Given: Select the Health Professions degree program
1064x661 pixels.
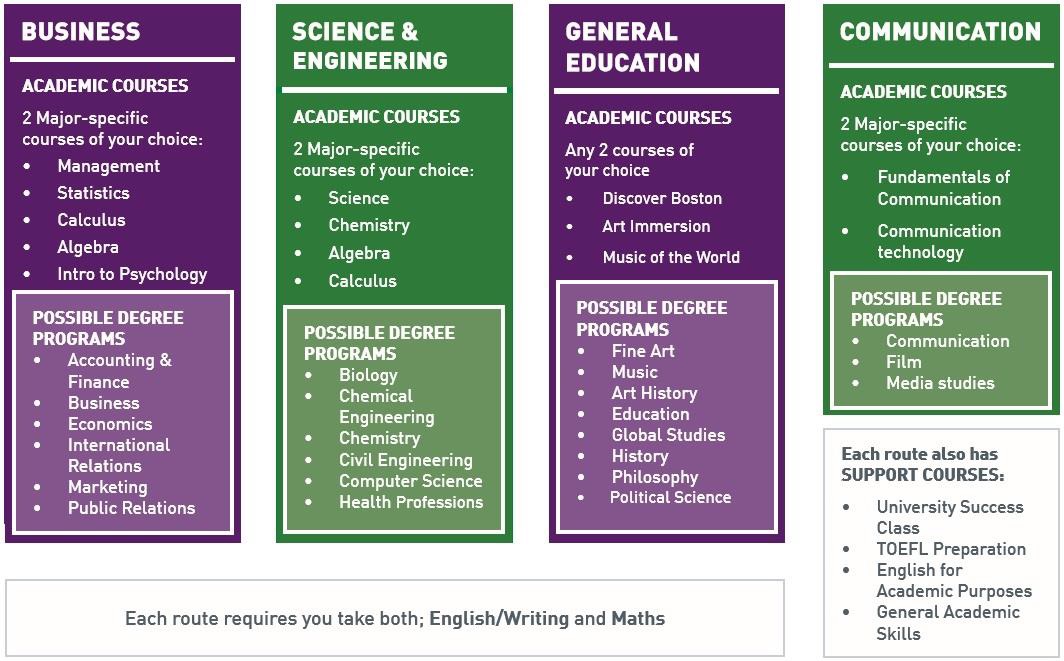Looking at the screenshot, I should 410,502.
